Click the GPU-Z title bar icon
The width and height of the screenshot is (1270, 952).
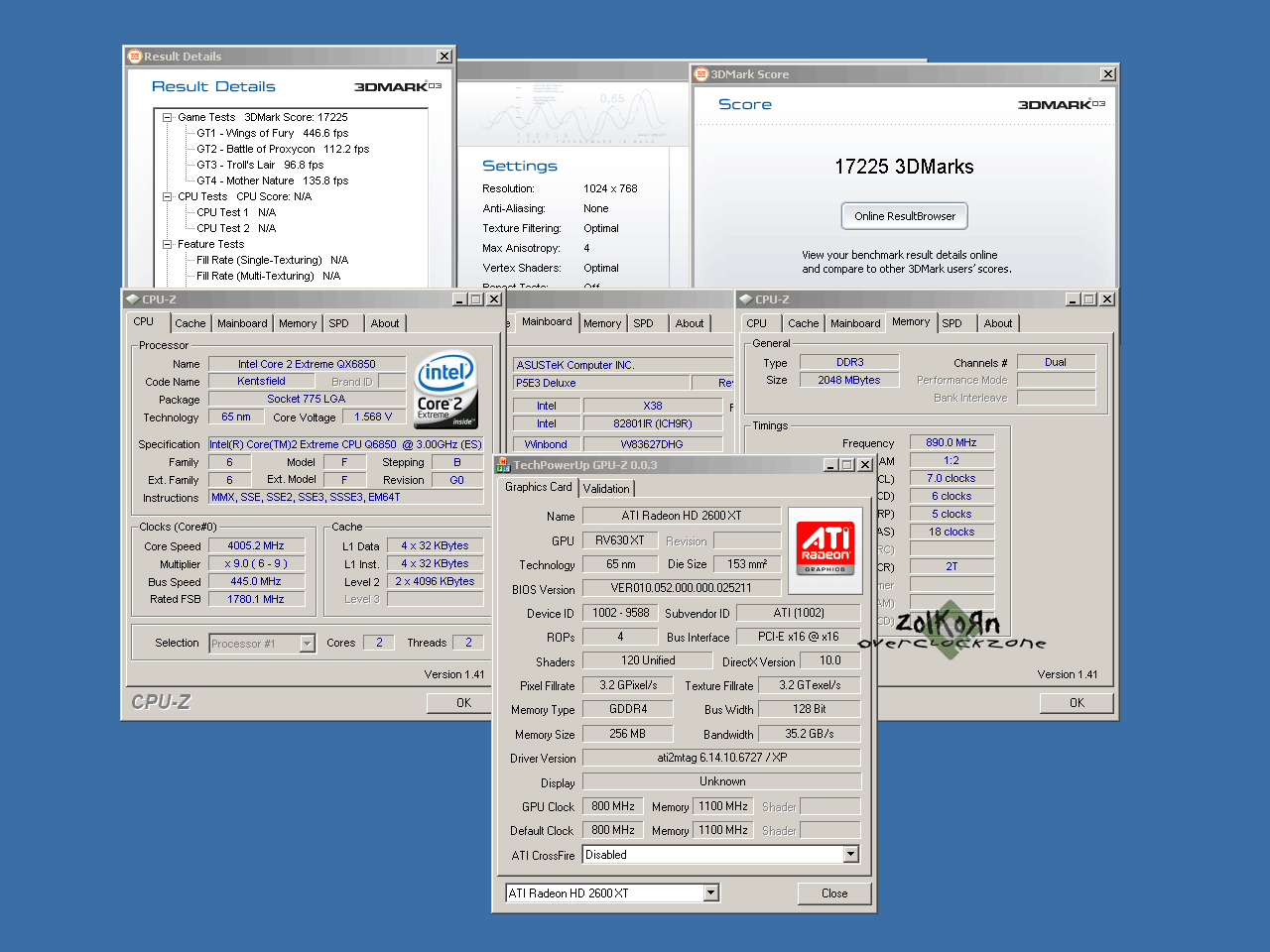503,465
